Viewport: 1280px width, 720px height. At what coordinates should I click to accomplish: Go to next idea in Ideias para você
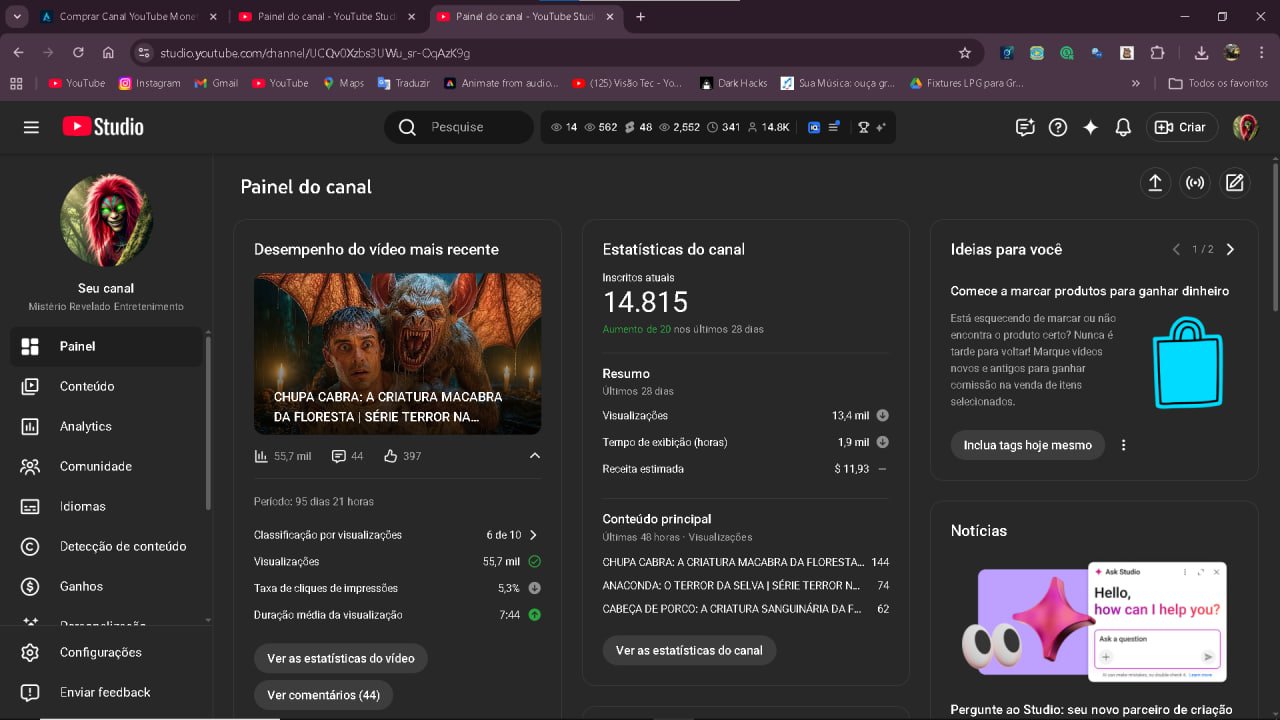click(x=1230, y=249)
